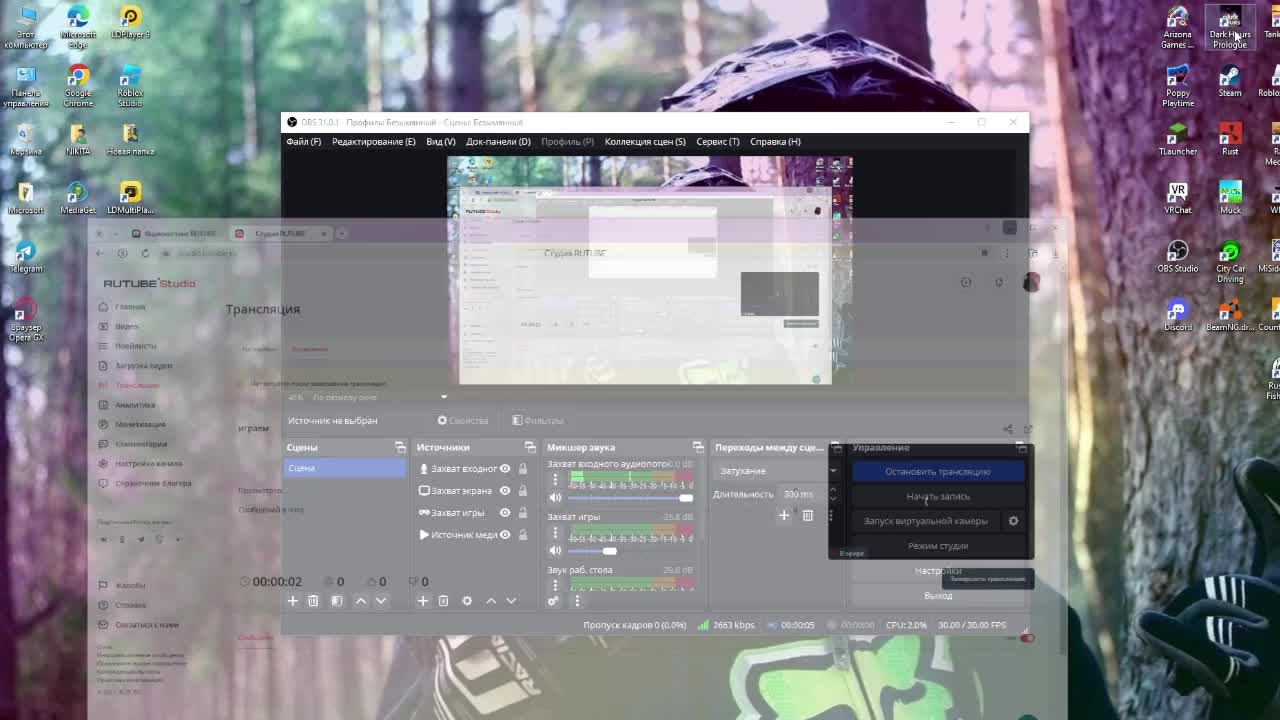Open advanced audio properties gears icon
The height and width of the screenshot is (720, 1280).
point(553,601)
